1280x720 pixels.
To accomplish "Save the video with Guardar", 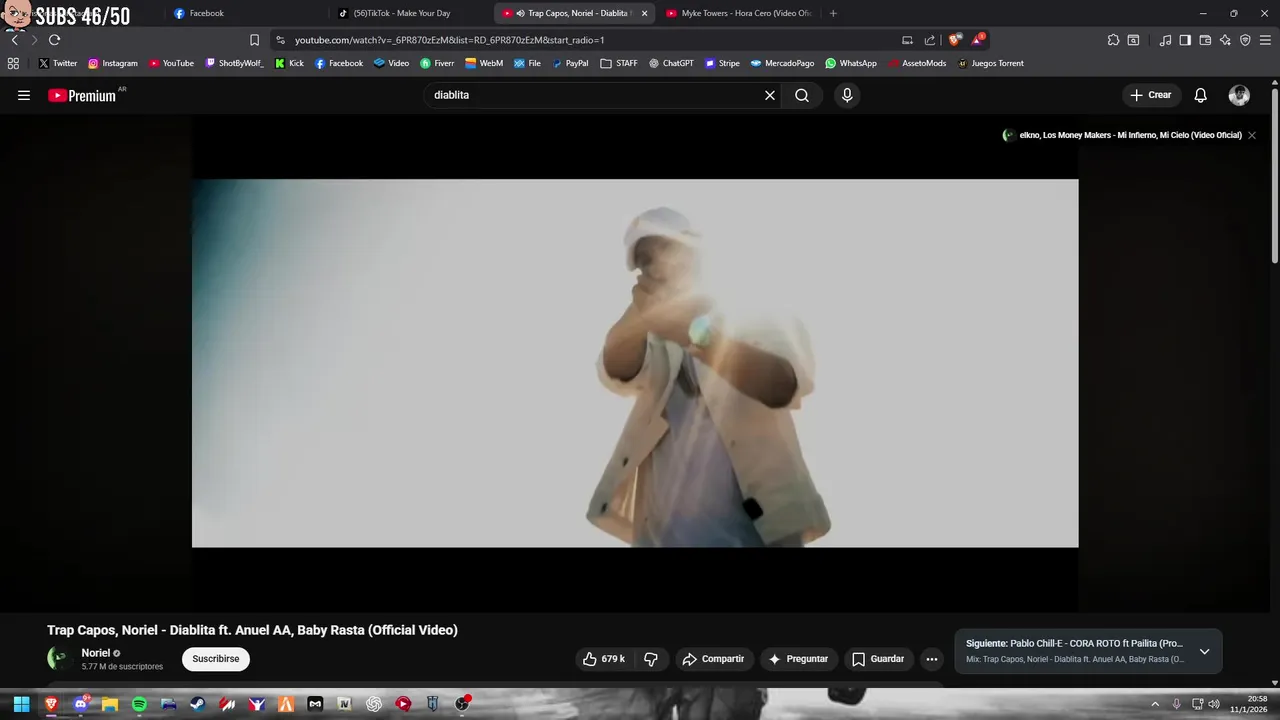I will [x=878, y=659].
